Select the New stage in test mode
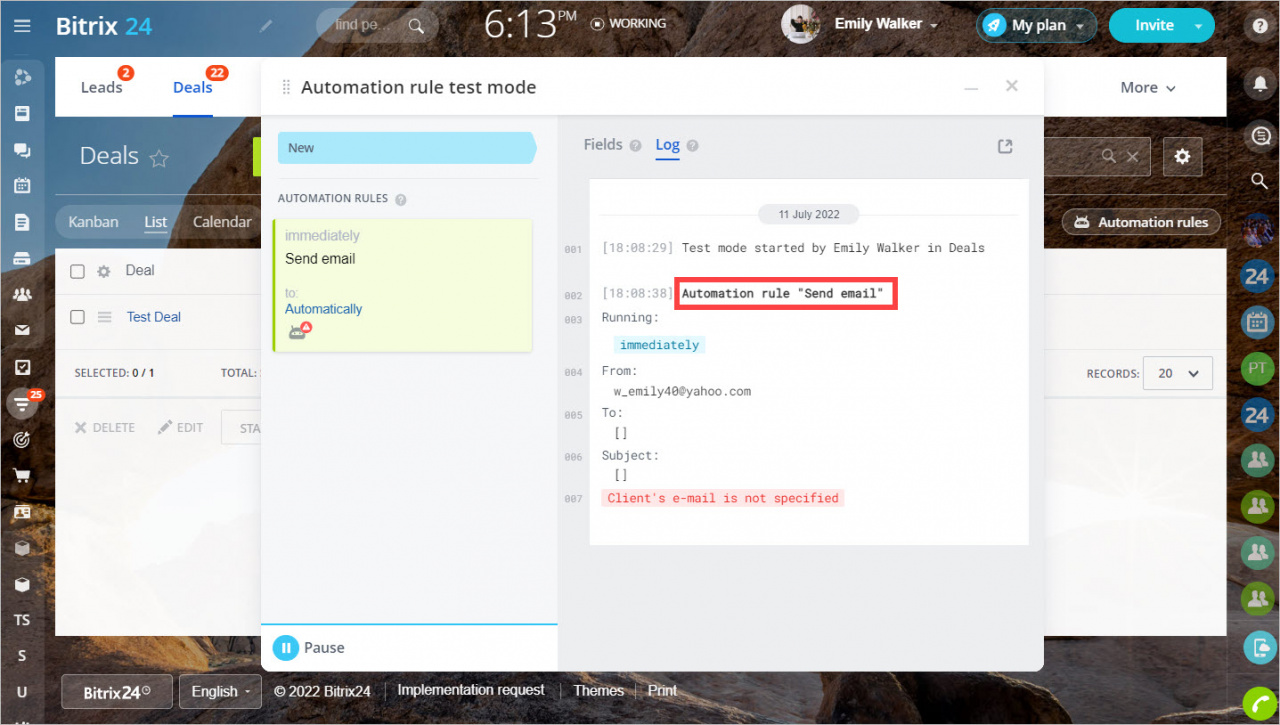 (406, 148)
